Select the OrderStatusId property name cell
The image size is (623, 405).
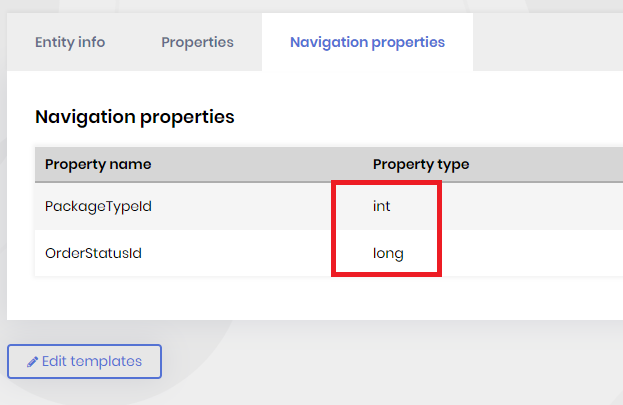pyautogui.click(x=94, y=253)
